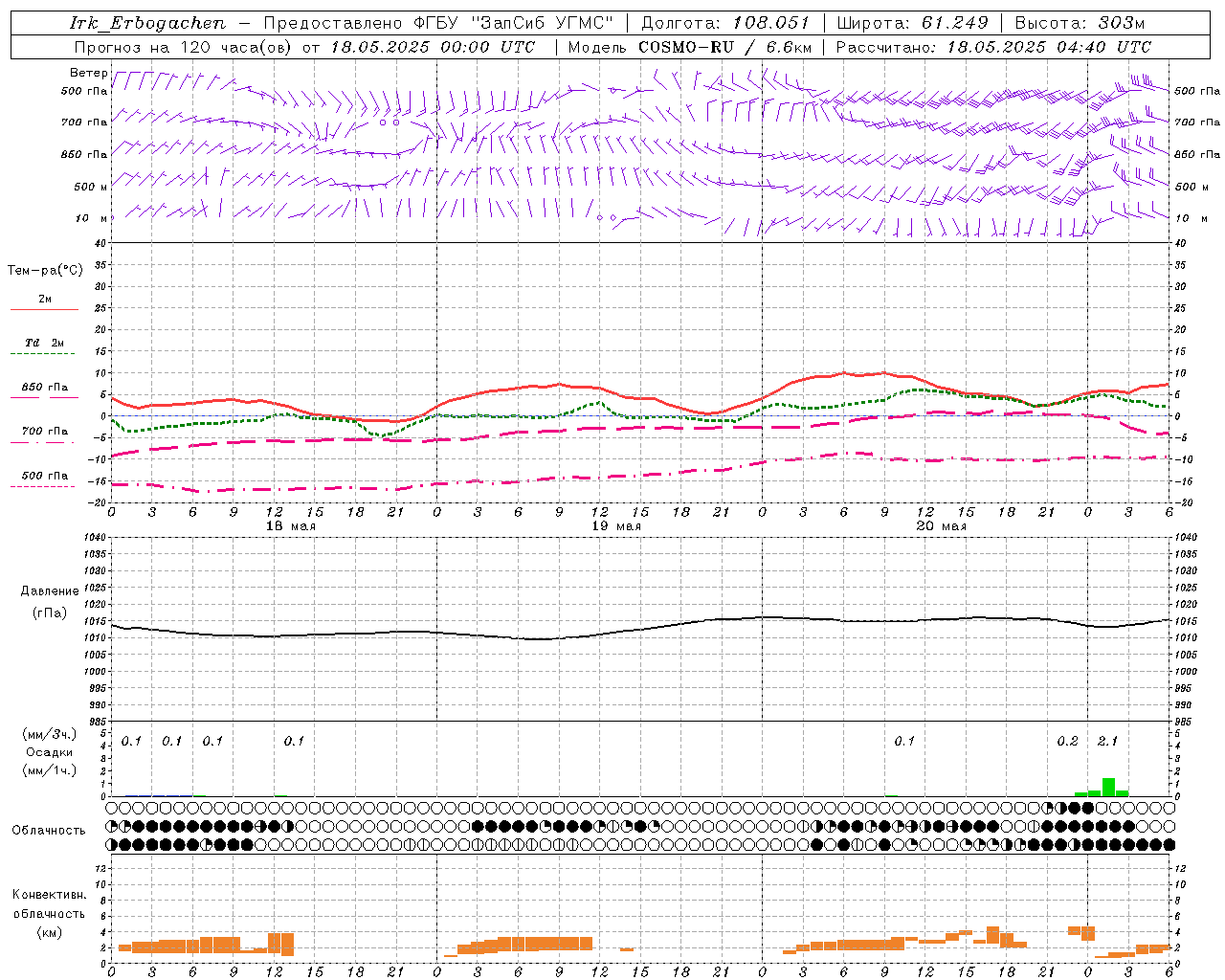
Task: Click the elevation text 'Высота: 303м'
Action: (1080, 23)
